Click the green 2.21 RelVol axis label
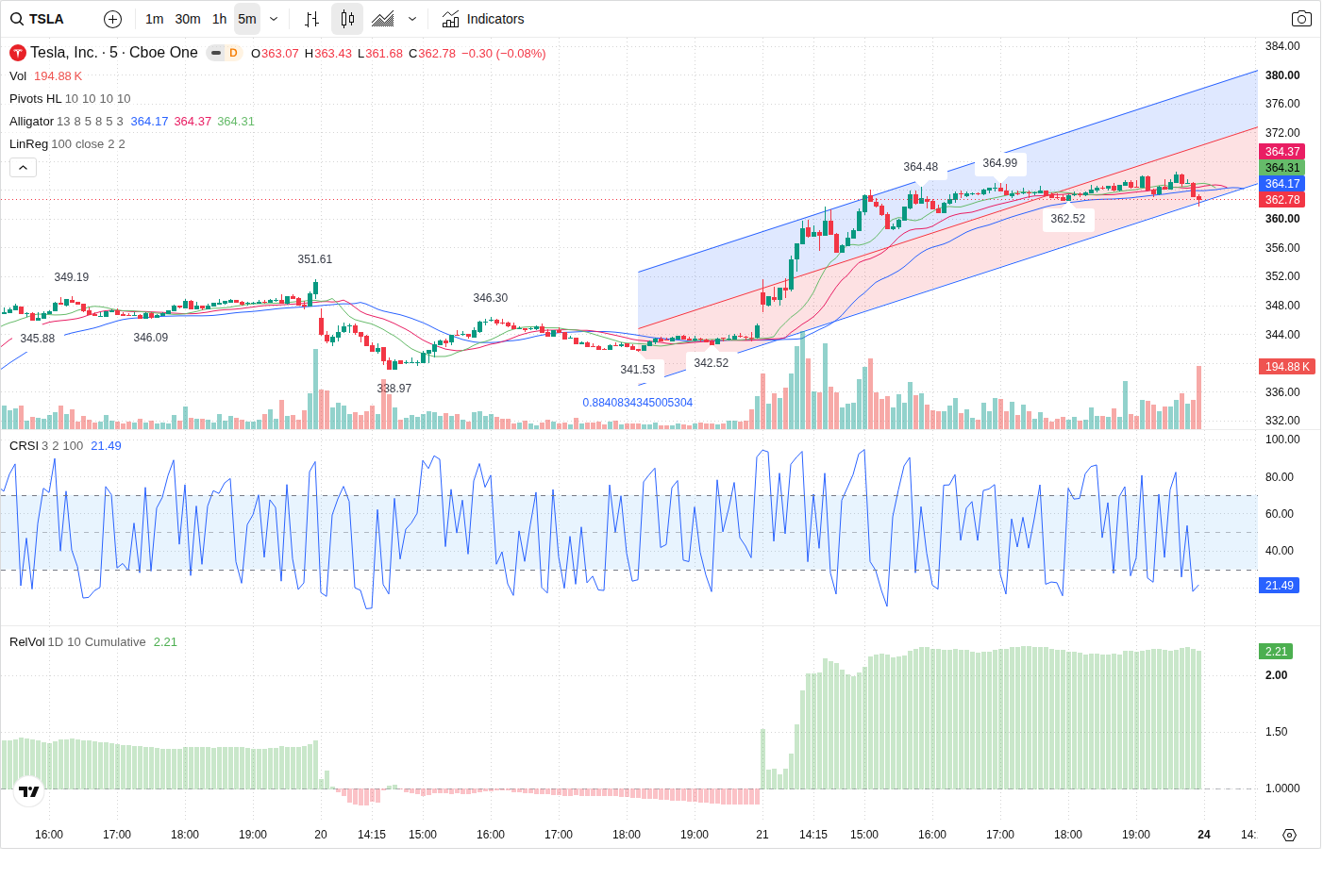This screenshot has width=1340, height=896. coord(1276,652)
